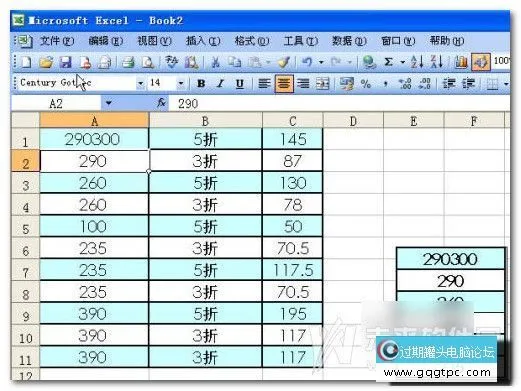
Task: Open the 格式 (Format) menu
Action: [252, 41]
